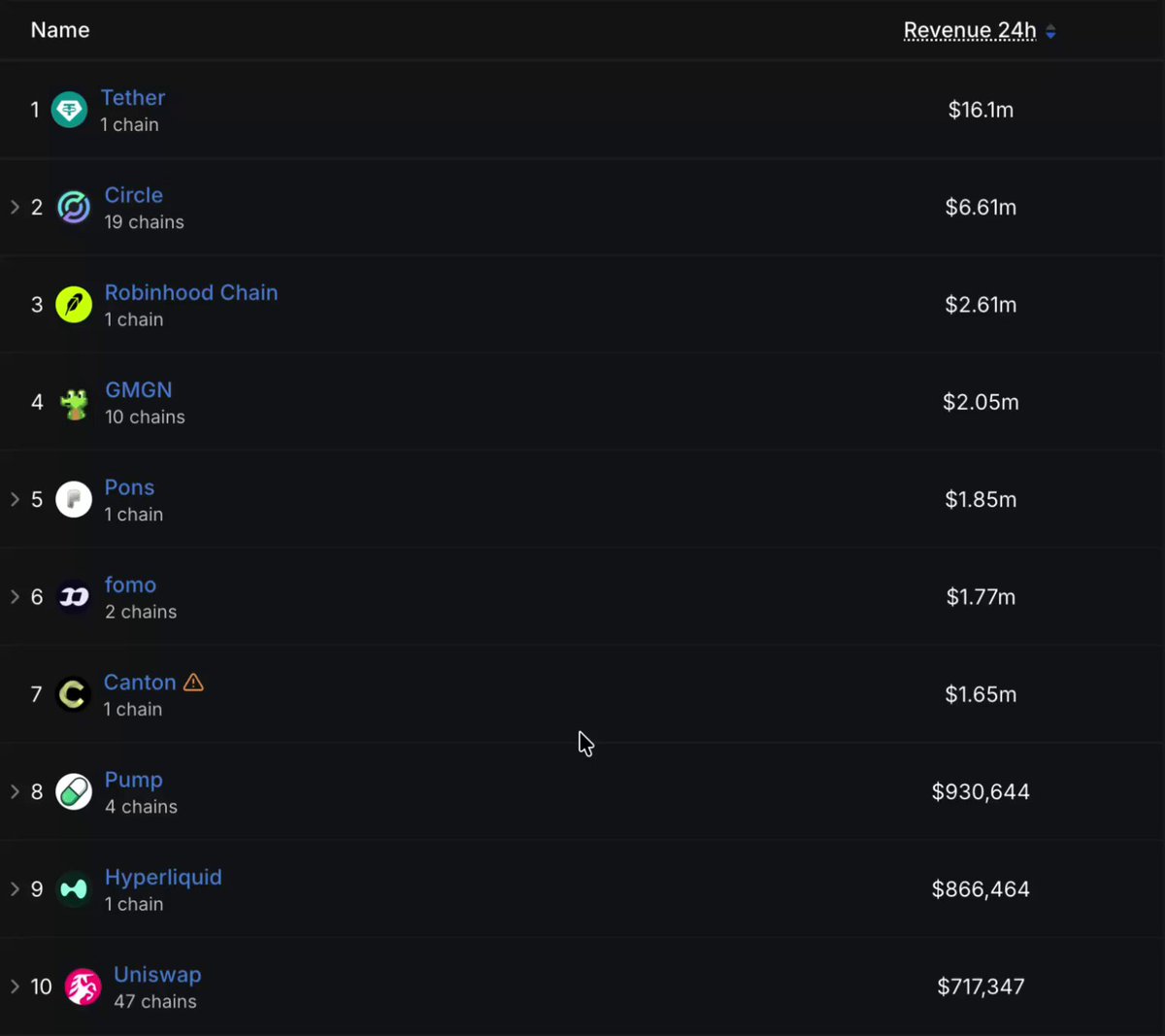The height and width of the screenshot is (1036, 1165).
Task: Click the Hyperliquid logo icon
Action: (74, 889)
